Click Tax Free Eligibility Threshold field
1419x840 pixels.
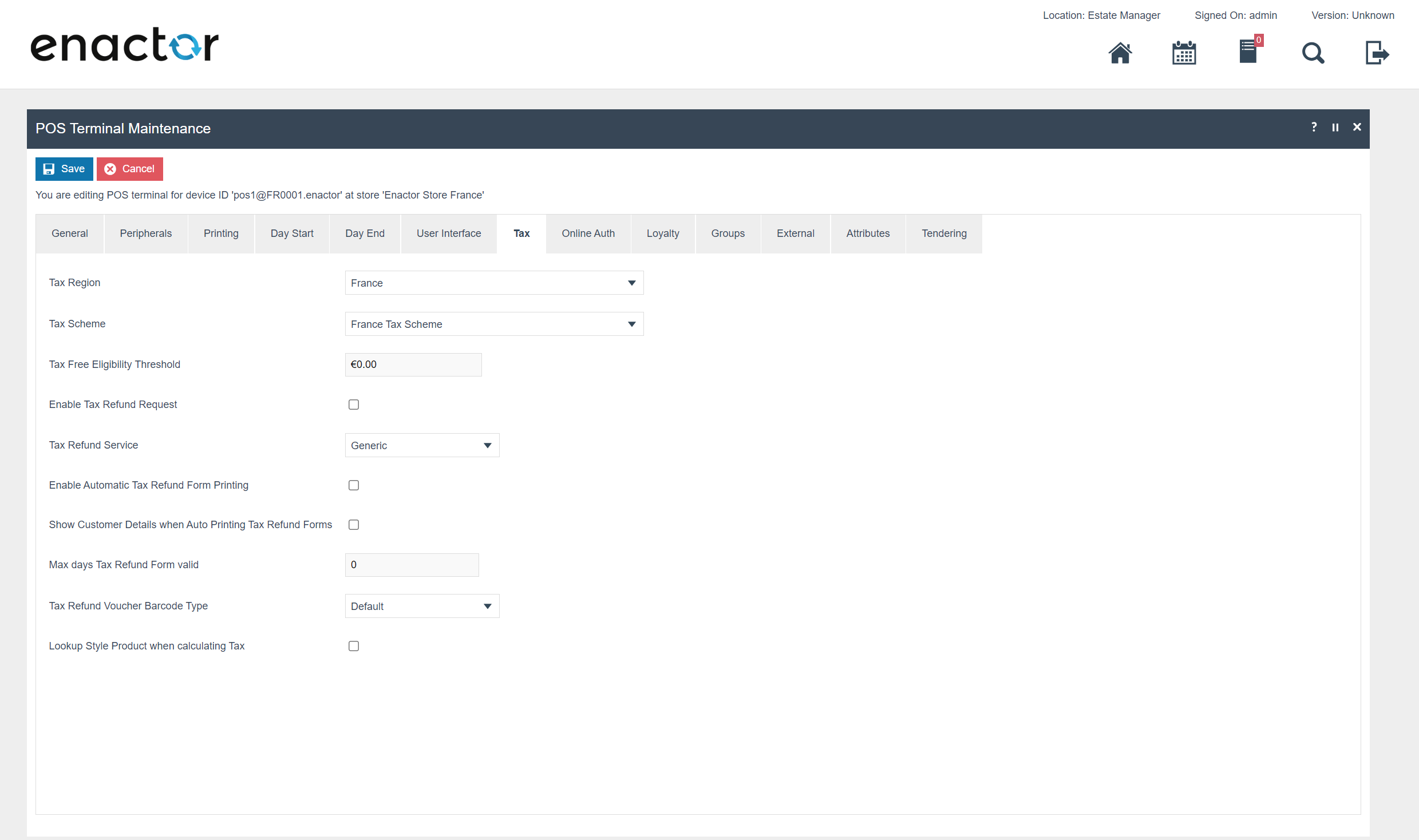tap(413, 364)
